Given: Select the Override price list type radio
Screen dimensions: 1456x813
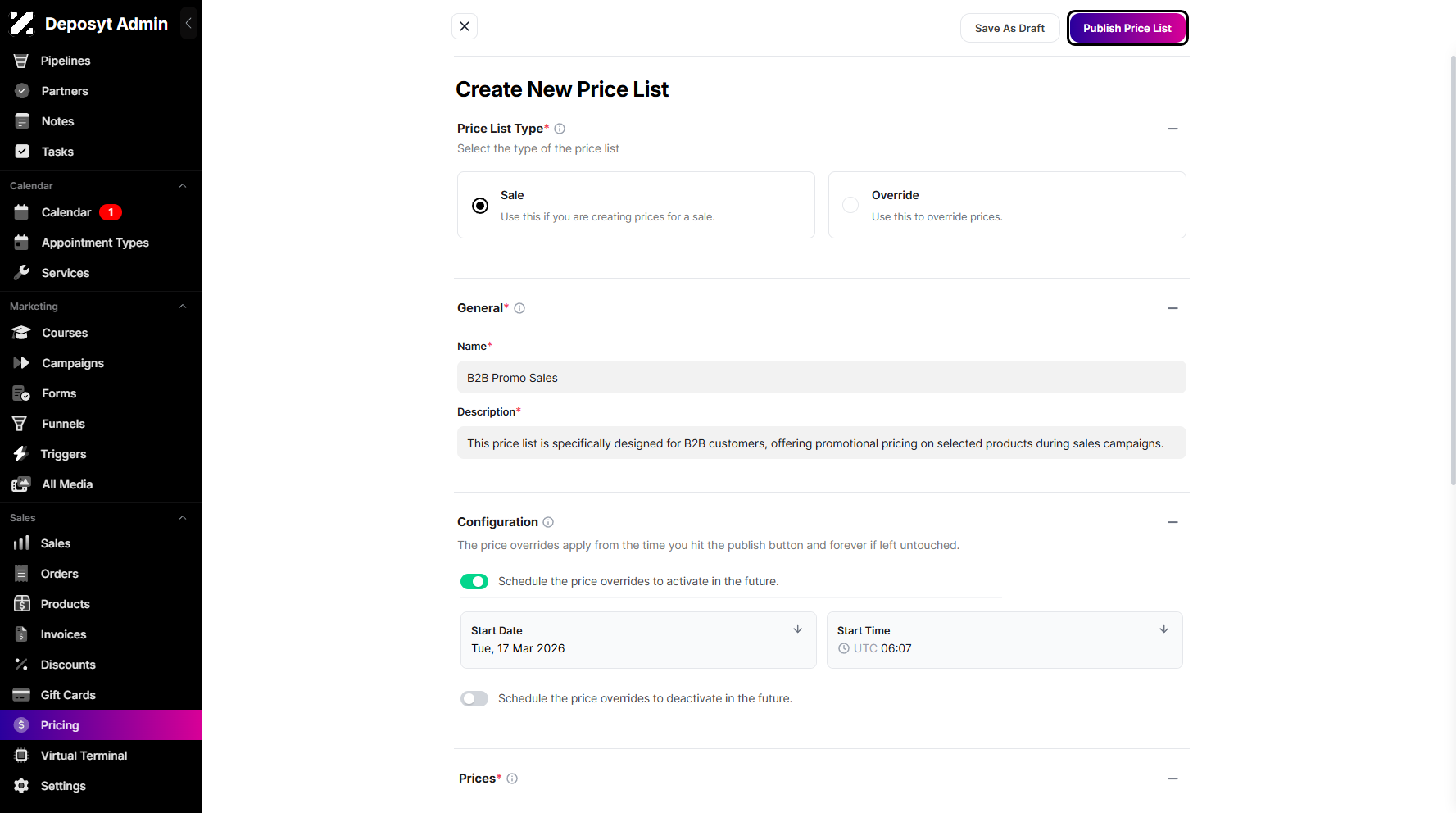Looking at the screenshot, I should pyautogui.click(x=850, y=205).
